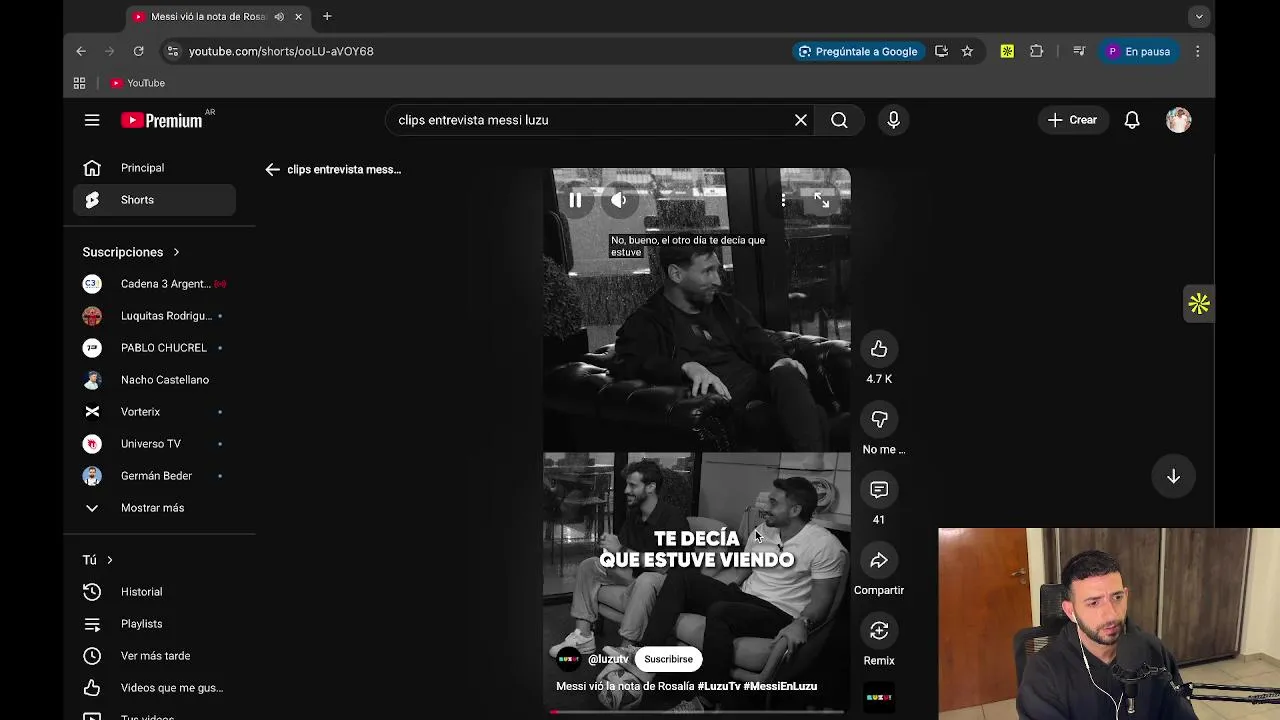Screen dimensions: 1280x720
Task: Open Germán Beder channel
Action: (154, 476)
